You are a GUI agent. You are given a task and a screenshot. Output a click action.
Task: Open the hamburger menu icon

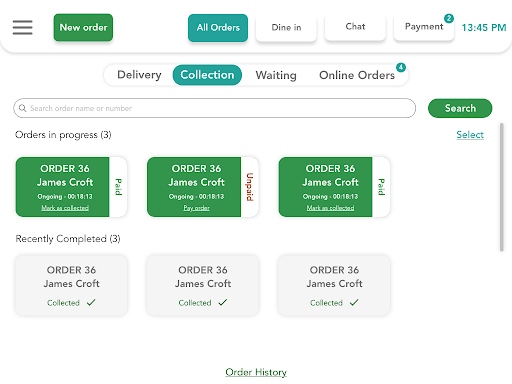23,27
